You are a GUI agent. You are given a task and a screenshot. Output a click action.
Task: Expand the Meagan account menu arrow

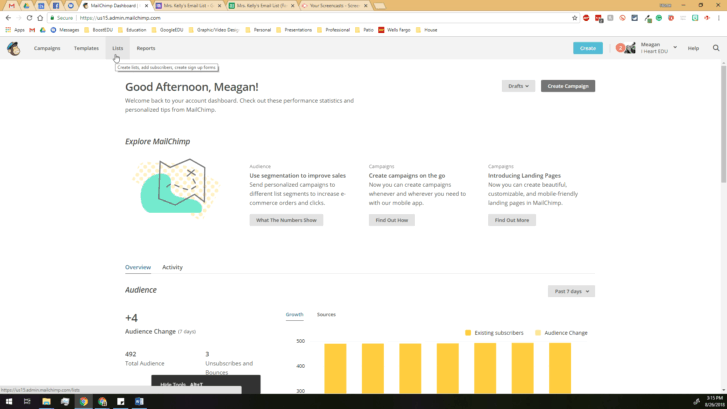click(x=675, y=47)
